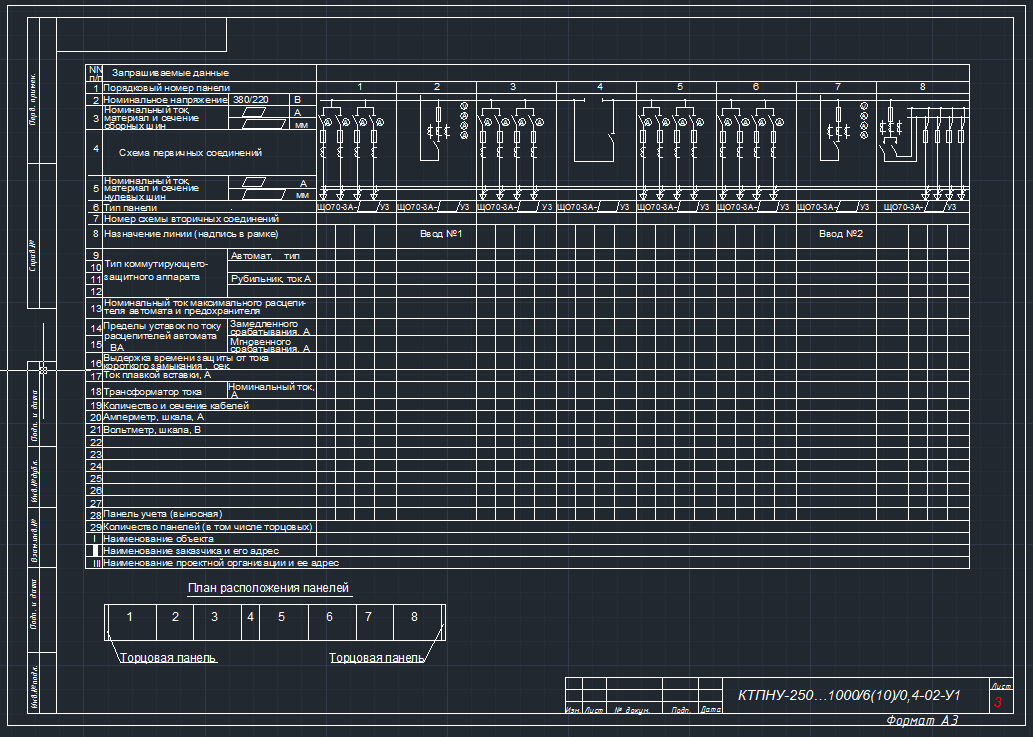Click the 'Амперметр, шкала, А' row label
Screen dimensions: 1033x737
pos(154,417)
